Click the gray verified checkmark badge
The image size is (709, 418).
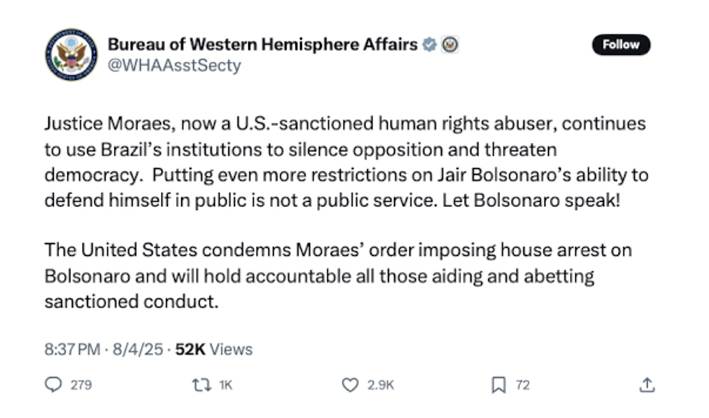(429, 45)
